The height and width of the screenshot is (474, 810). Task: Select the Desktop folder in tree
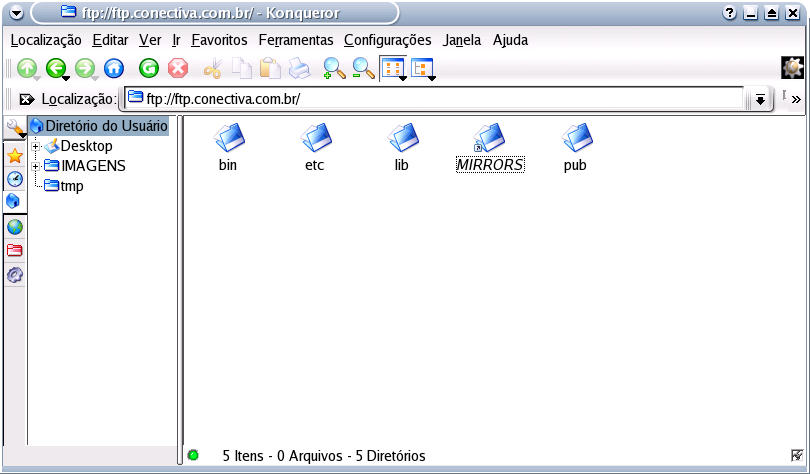coord(78,146)
